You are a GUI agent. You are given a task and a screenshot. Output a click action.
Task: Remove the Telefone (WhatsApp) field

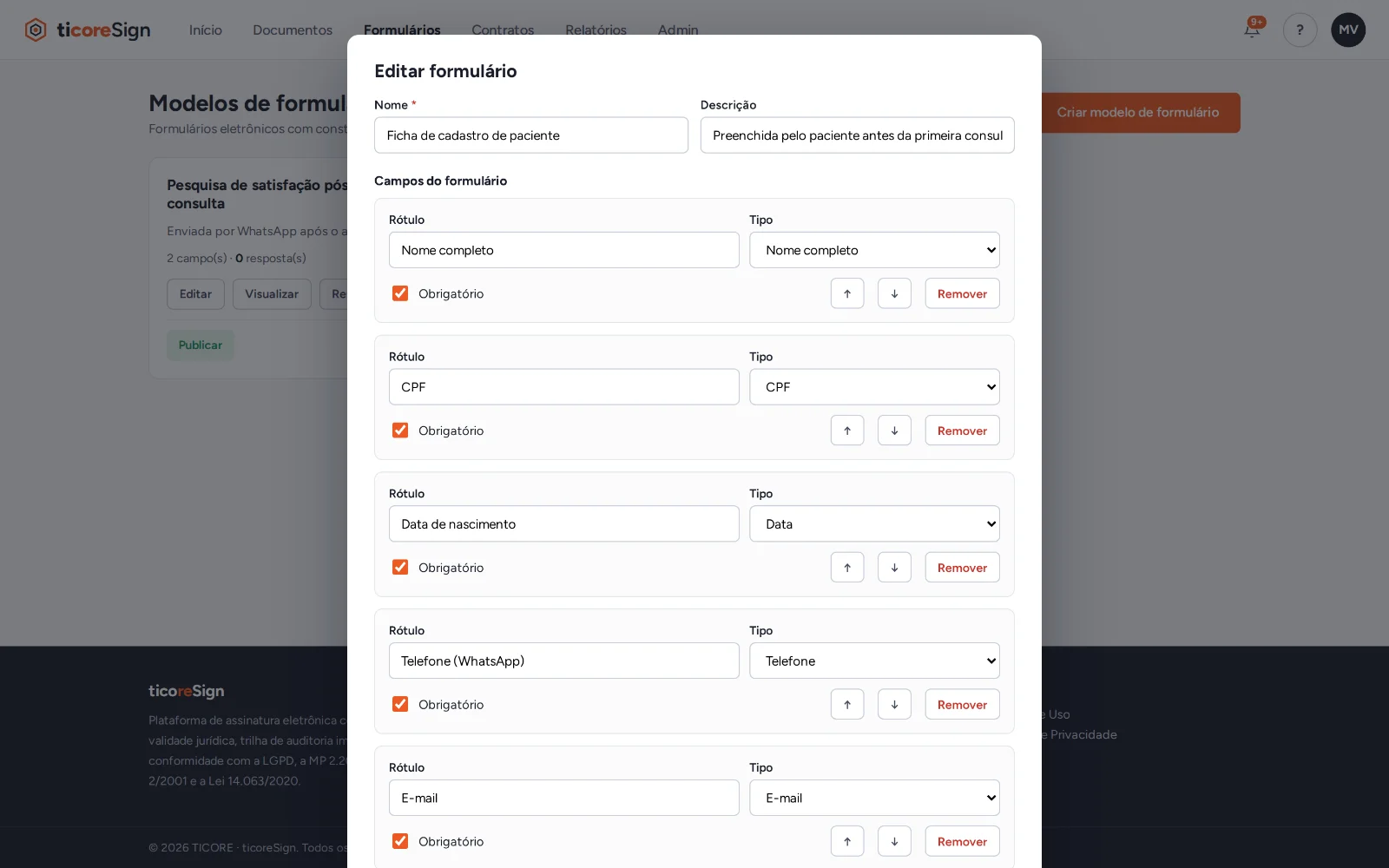click(x=962, y=704)
